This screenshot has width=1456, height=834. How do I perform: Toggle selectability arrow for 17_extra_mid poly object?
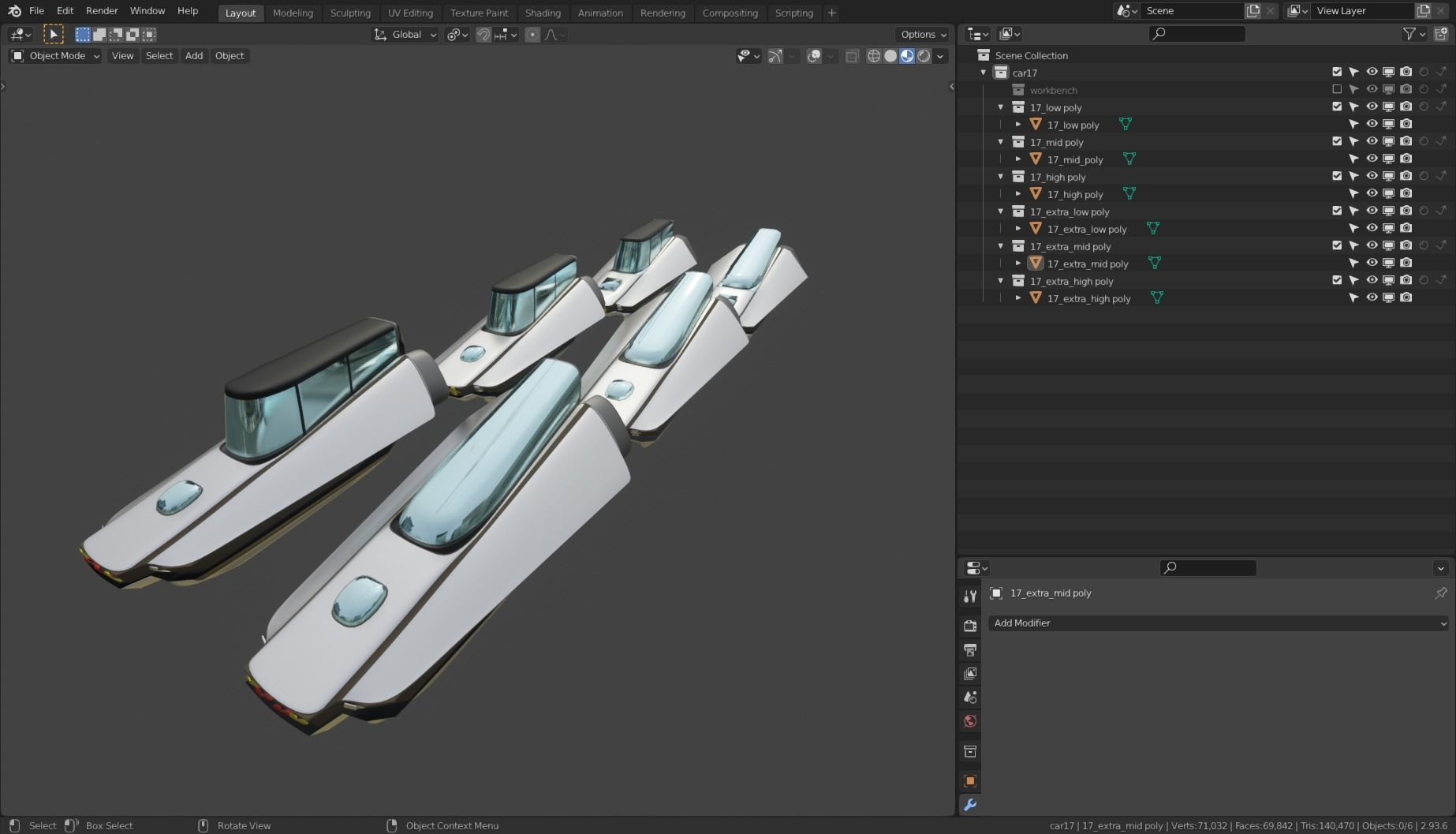[x=1354, y=263]
